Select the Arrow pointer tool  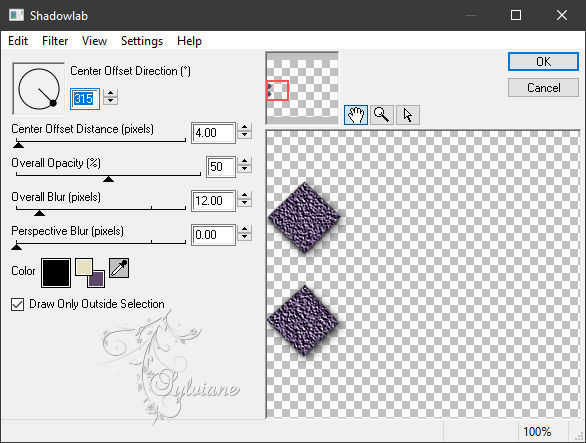click(x=408, y=114)
